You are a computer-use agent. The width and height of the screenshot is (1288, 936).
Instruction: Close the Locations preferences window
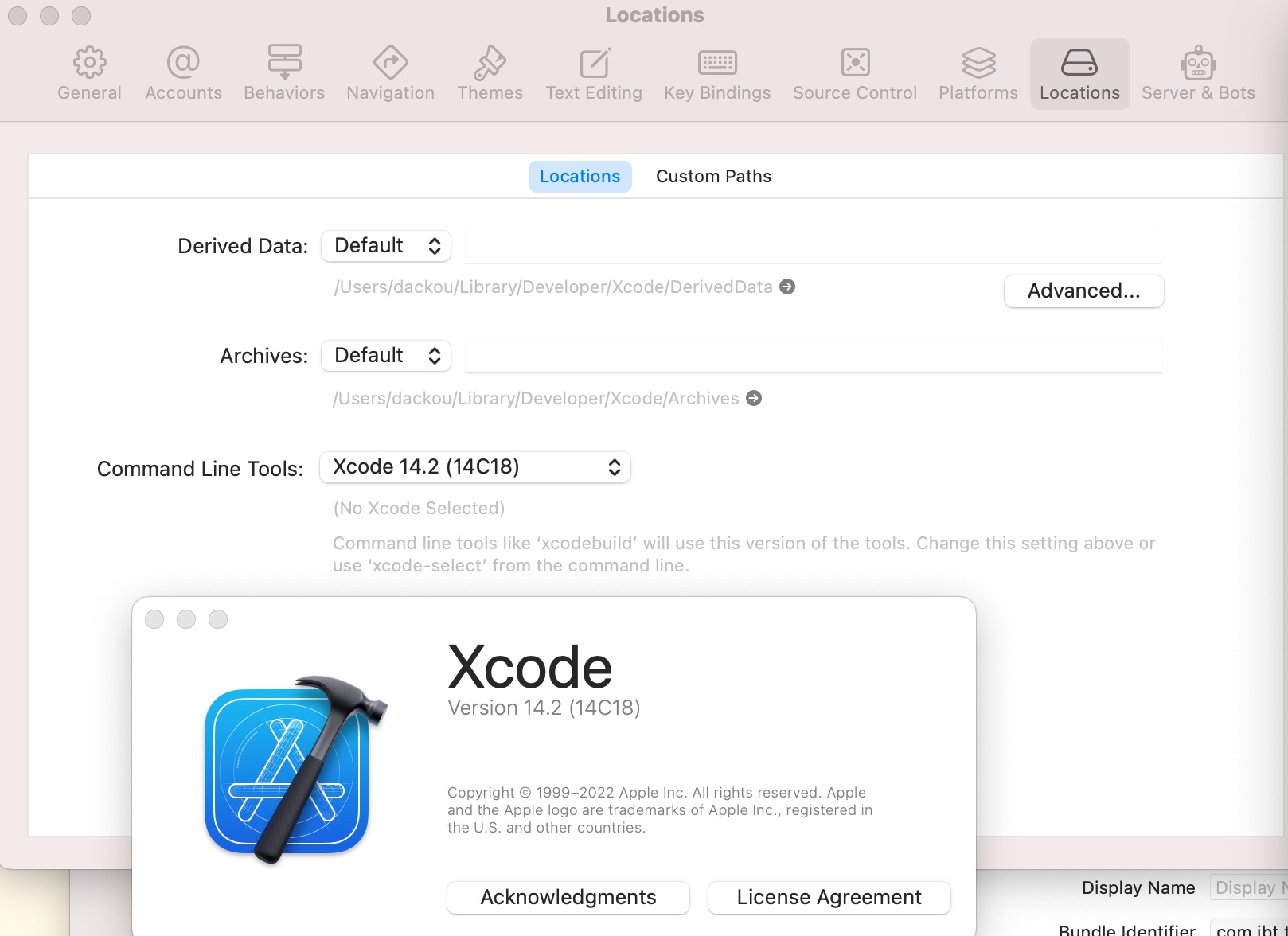pyautogui.click(x=18, y=15)
